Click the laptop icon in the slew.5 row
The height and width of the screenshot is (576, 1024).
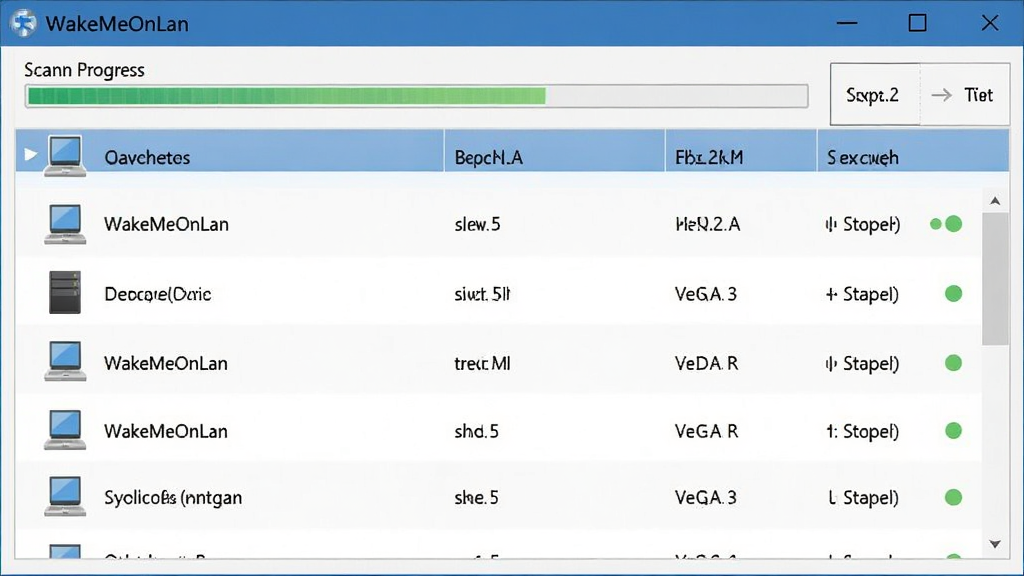click(65, 224)
